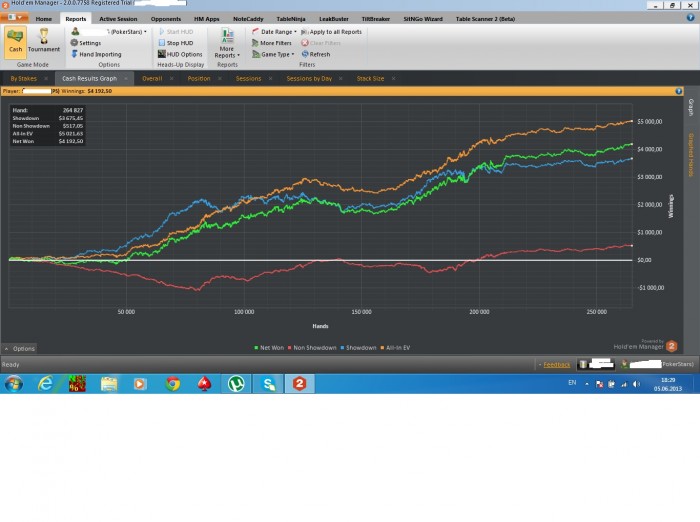
Task: Open HM Apps ribbon tab
Action: pos(206,19)
